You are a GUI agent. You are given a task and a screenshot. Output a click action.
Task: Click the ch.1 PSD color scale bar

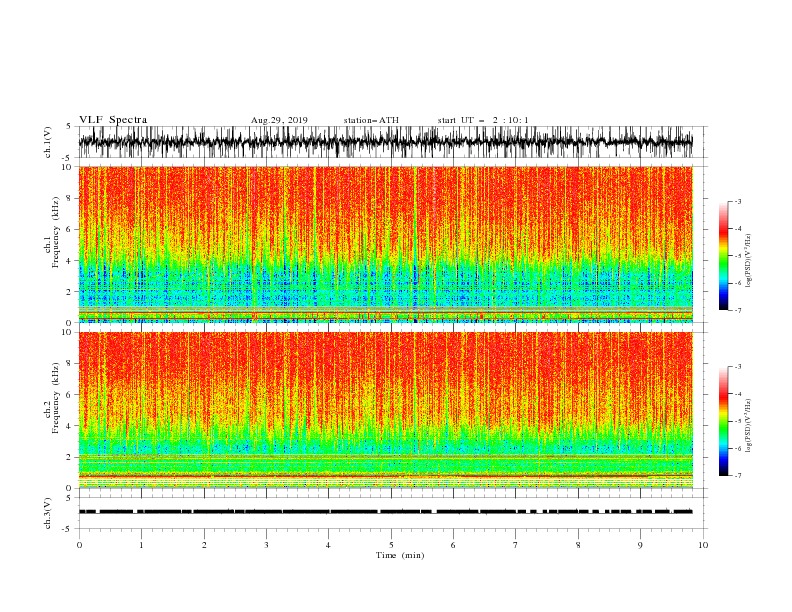click(x=723, y=256)
